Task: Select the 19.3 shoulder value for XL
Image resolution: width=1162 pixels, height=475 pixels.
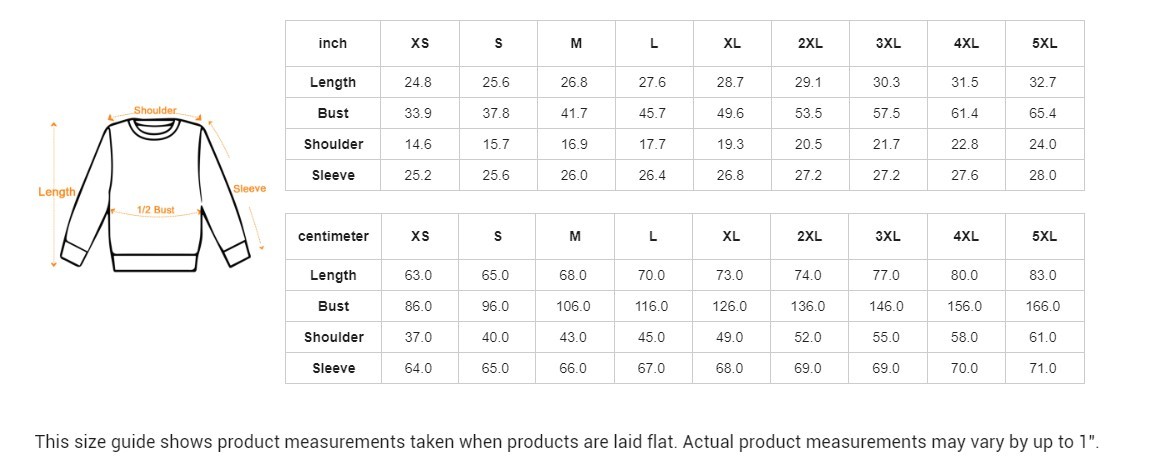Action: [x=731, y=144]
